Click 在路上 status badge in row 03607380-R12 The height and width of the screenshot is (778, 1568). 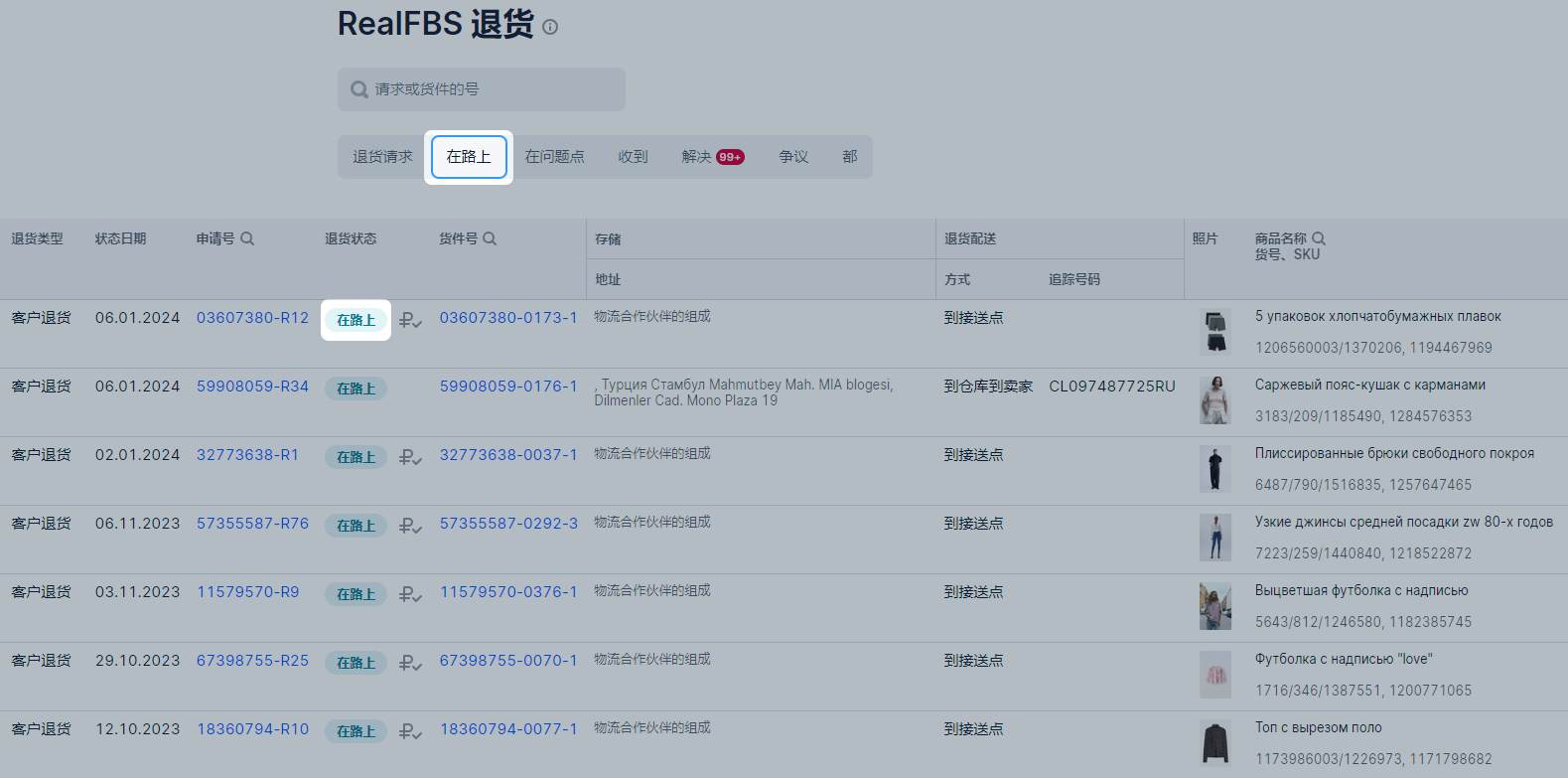356,320
